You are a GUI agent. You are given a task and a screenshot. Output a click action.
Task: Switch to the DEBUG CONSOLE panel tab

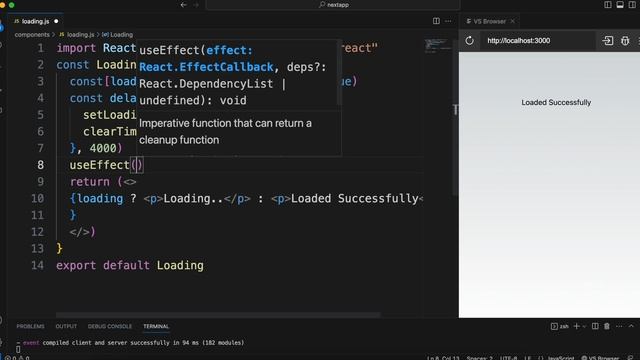click(110, 327)
